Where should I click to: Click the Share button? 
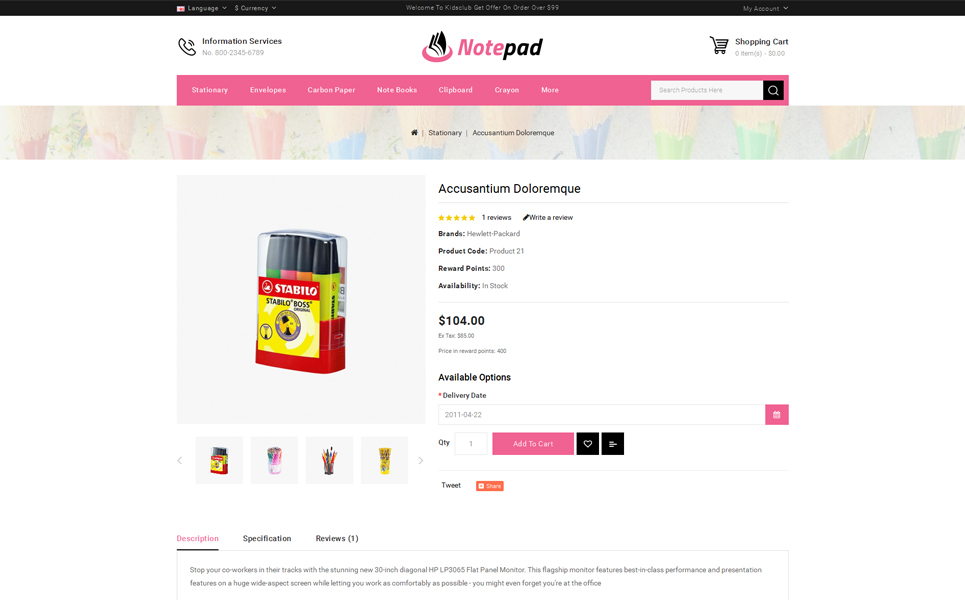coord(490,486)
